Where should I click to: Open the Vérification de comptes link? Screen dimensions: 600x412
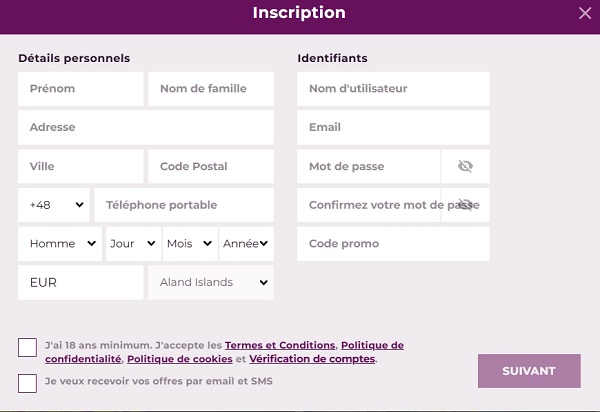pyautogui.click(x=312, y=359)
